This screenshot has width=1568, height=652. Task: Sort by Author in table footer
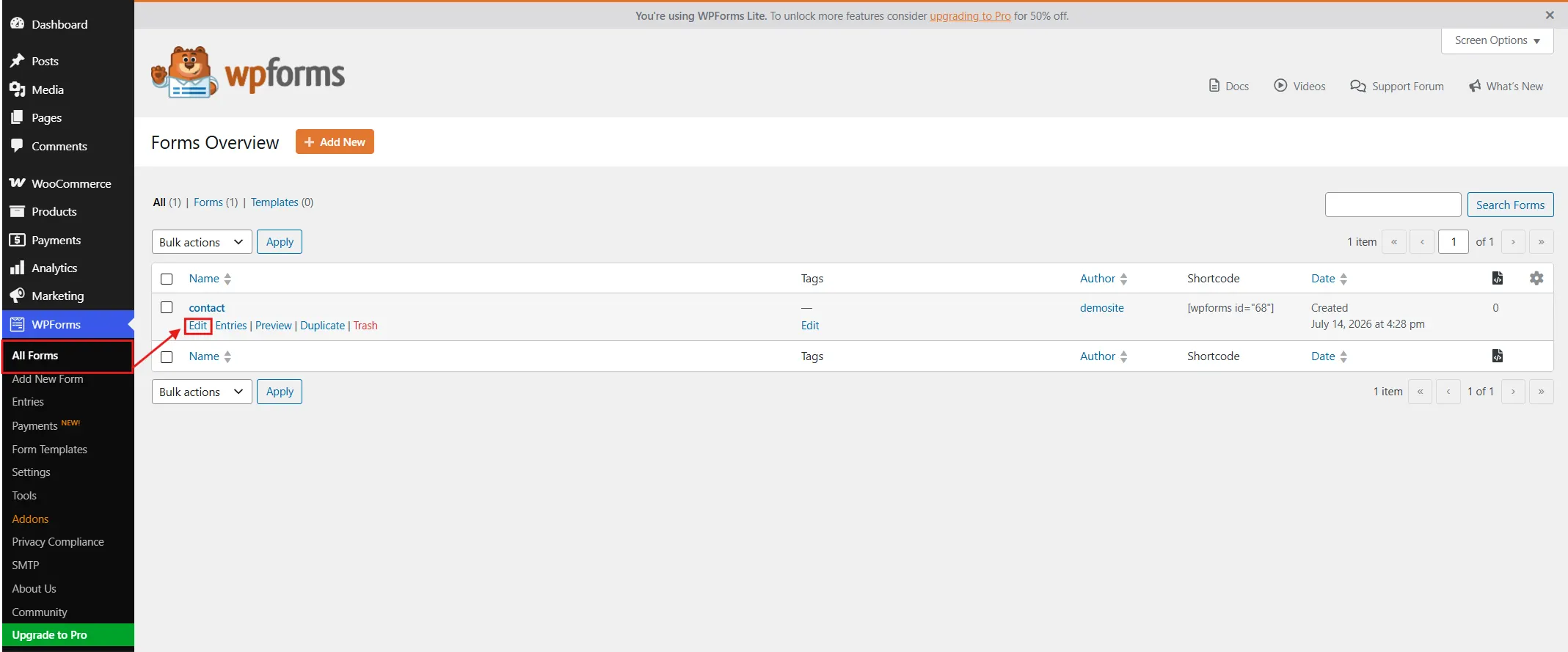pyautogui.click(x=1104, y=356)
